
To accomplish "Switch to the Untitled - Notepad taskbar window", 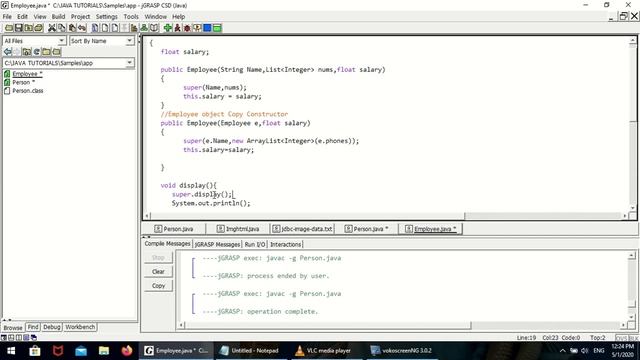I will point(250,351).
